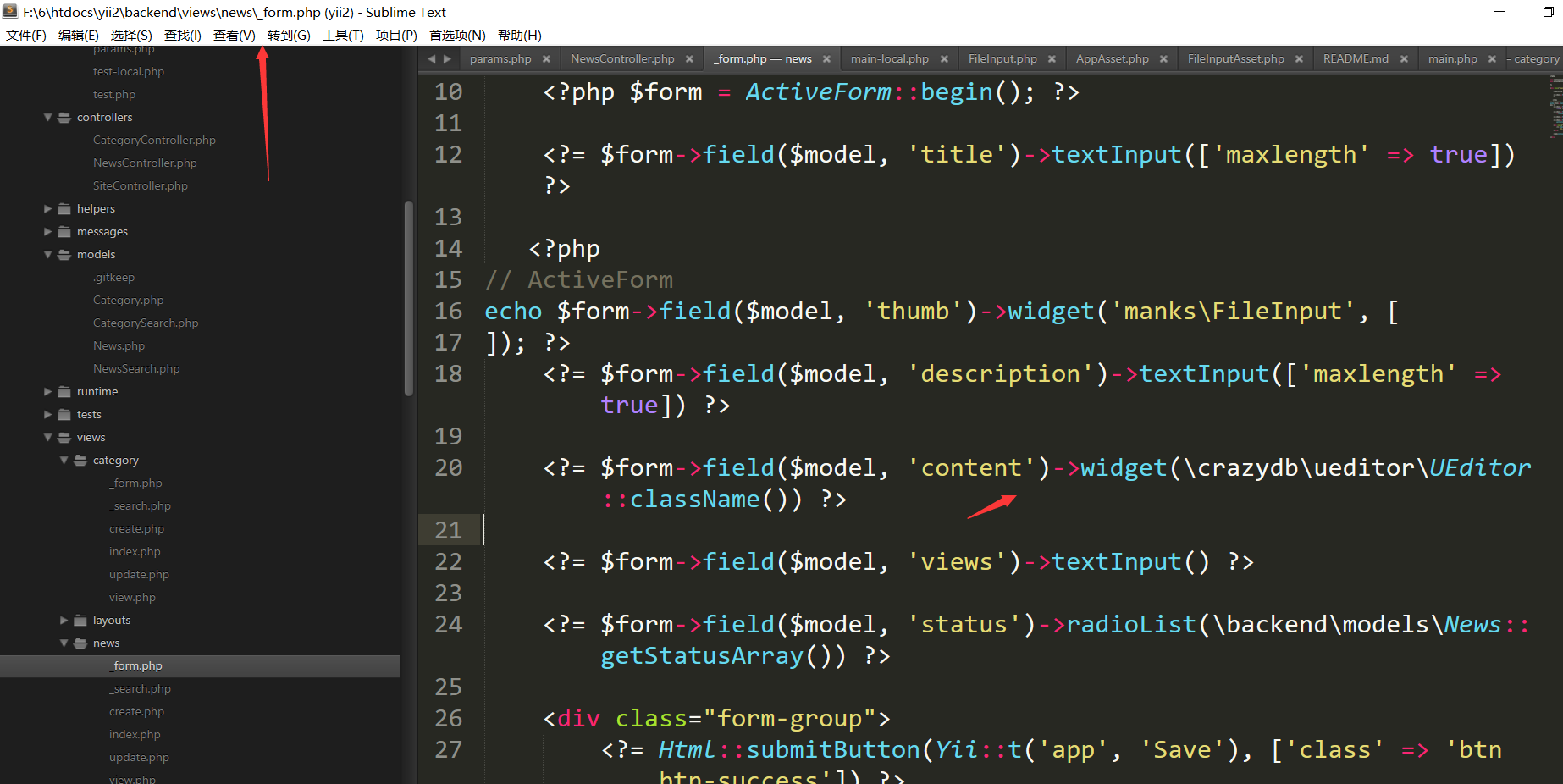Viewport: 1563px width, 784px height.
Task: Open CategorySearch.php under models
Action: (146, 323)
